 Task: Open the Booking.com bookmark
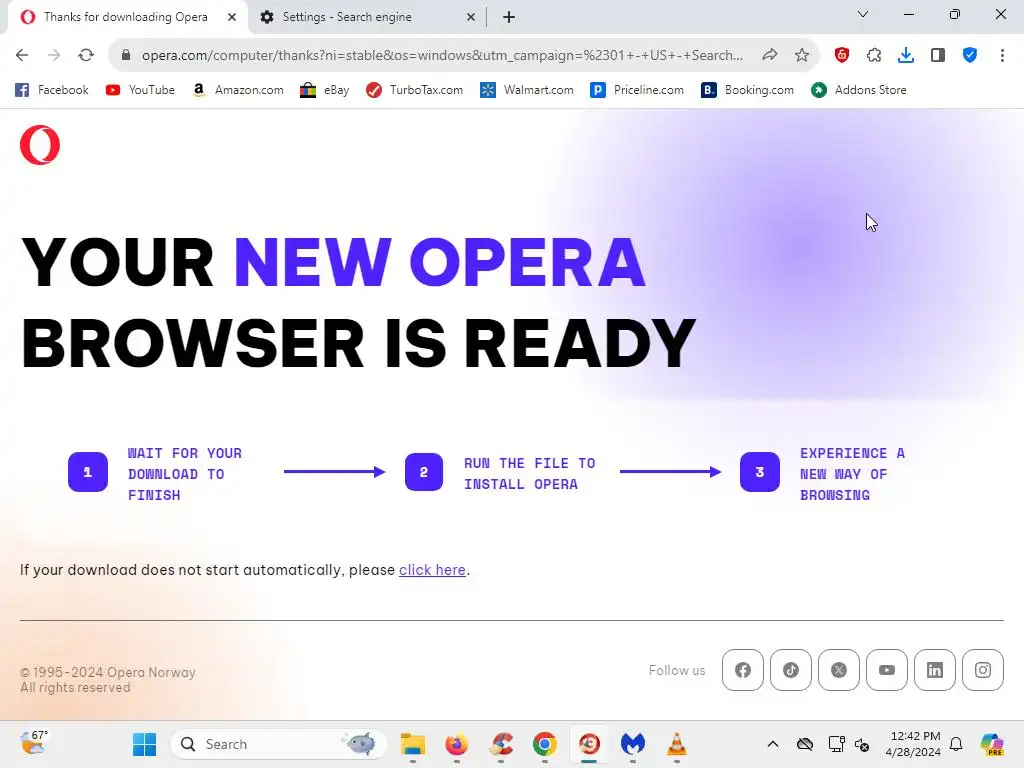[748, 90]
